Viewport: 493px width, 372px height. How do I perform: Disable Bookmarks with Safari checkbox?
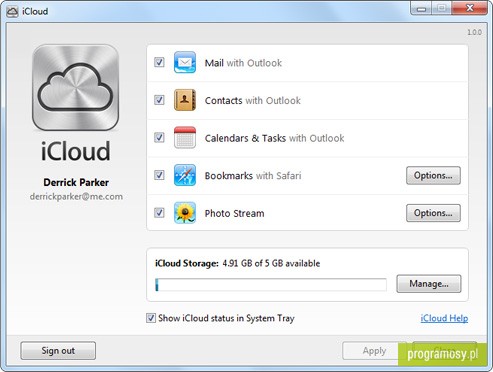coord(159,175)
